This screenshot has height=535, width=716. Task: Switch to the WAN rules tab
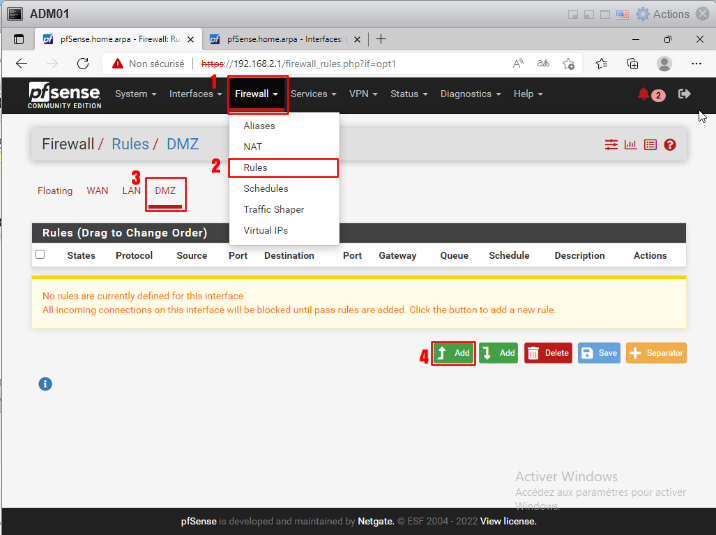coord(97,190)
